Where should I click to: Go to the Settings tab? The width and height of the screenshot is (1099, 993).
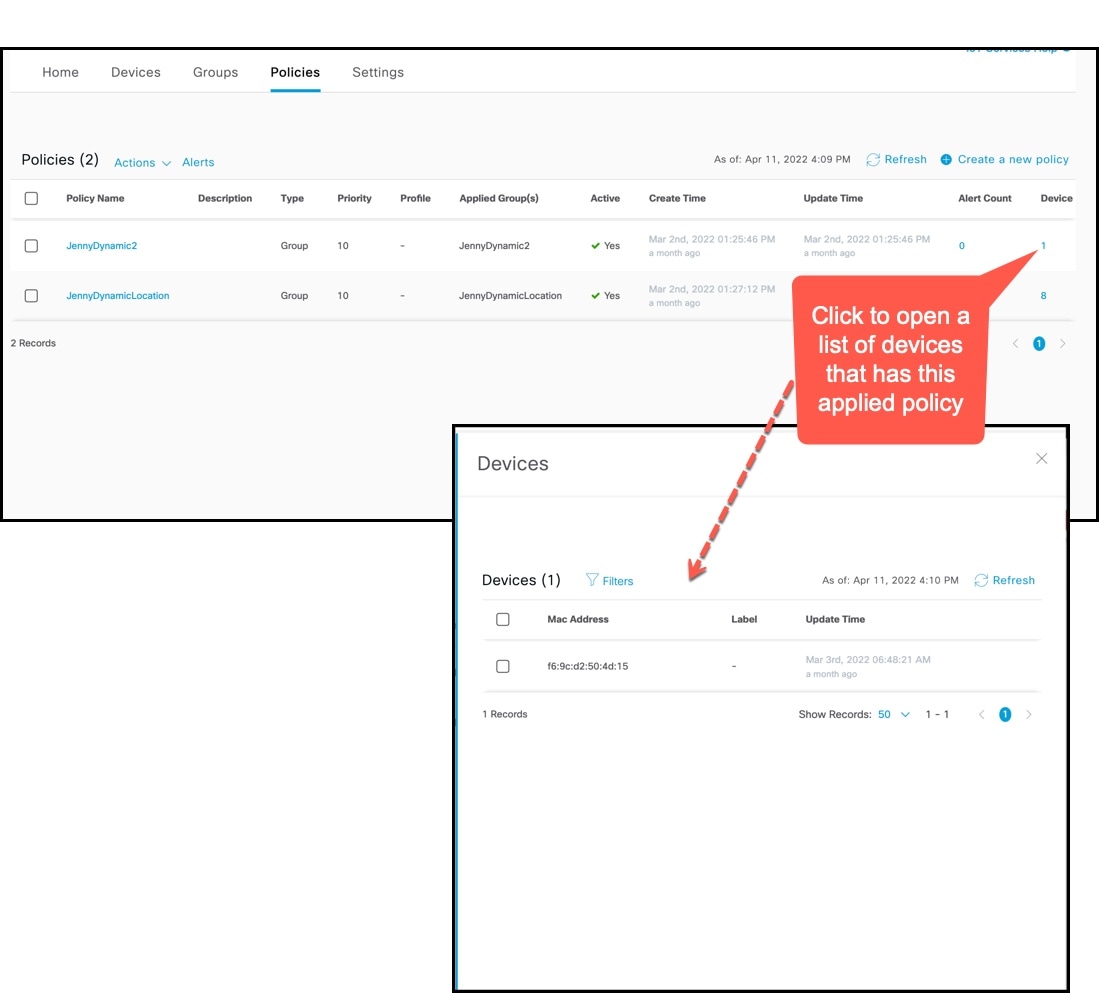tap(378, 72)
